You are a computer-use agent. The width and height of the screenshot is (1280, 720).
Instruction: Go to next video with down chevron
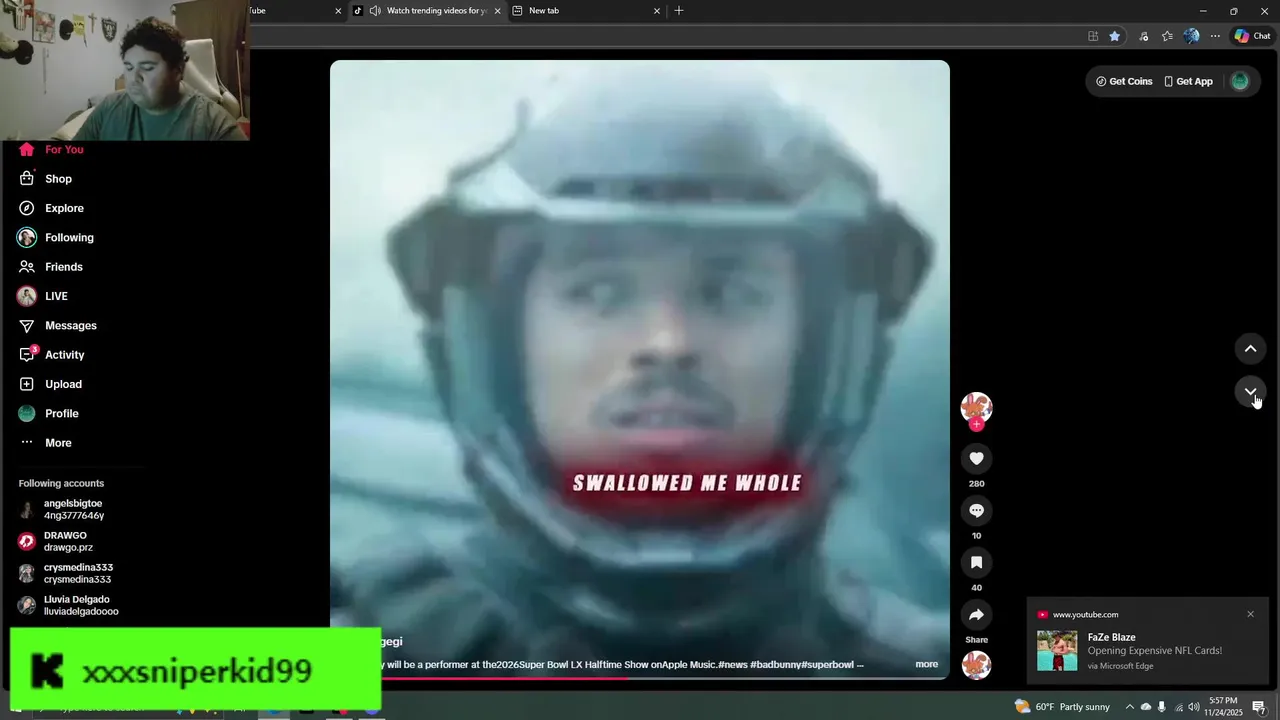click(x=1250, y=392)
